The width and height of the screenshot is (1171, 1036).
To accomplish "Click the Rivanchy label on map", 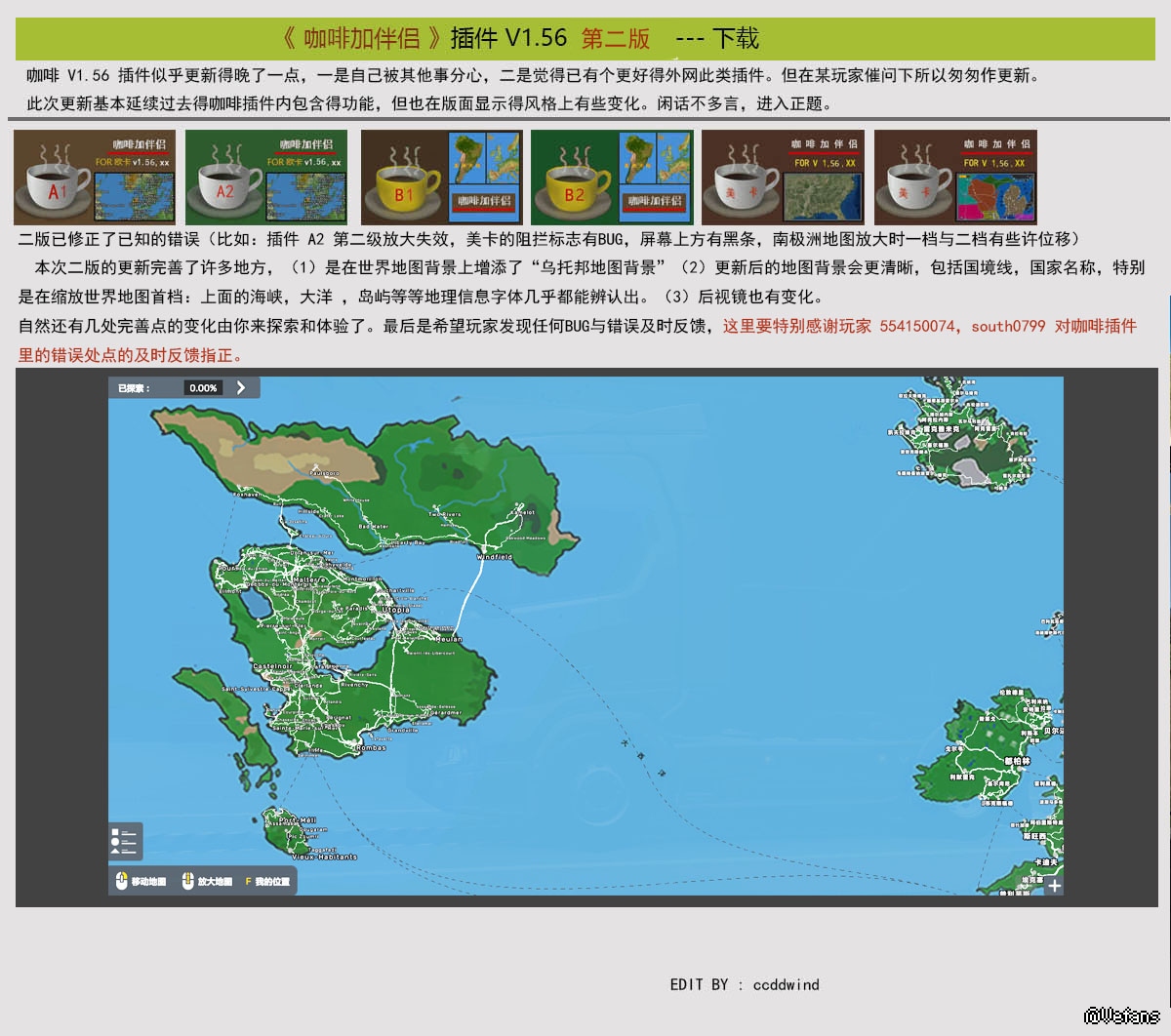I will (354, 685).
